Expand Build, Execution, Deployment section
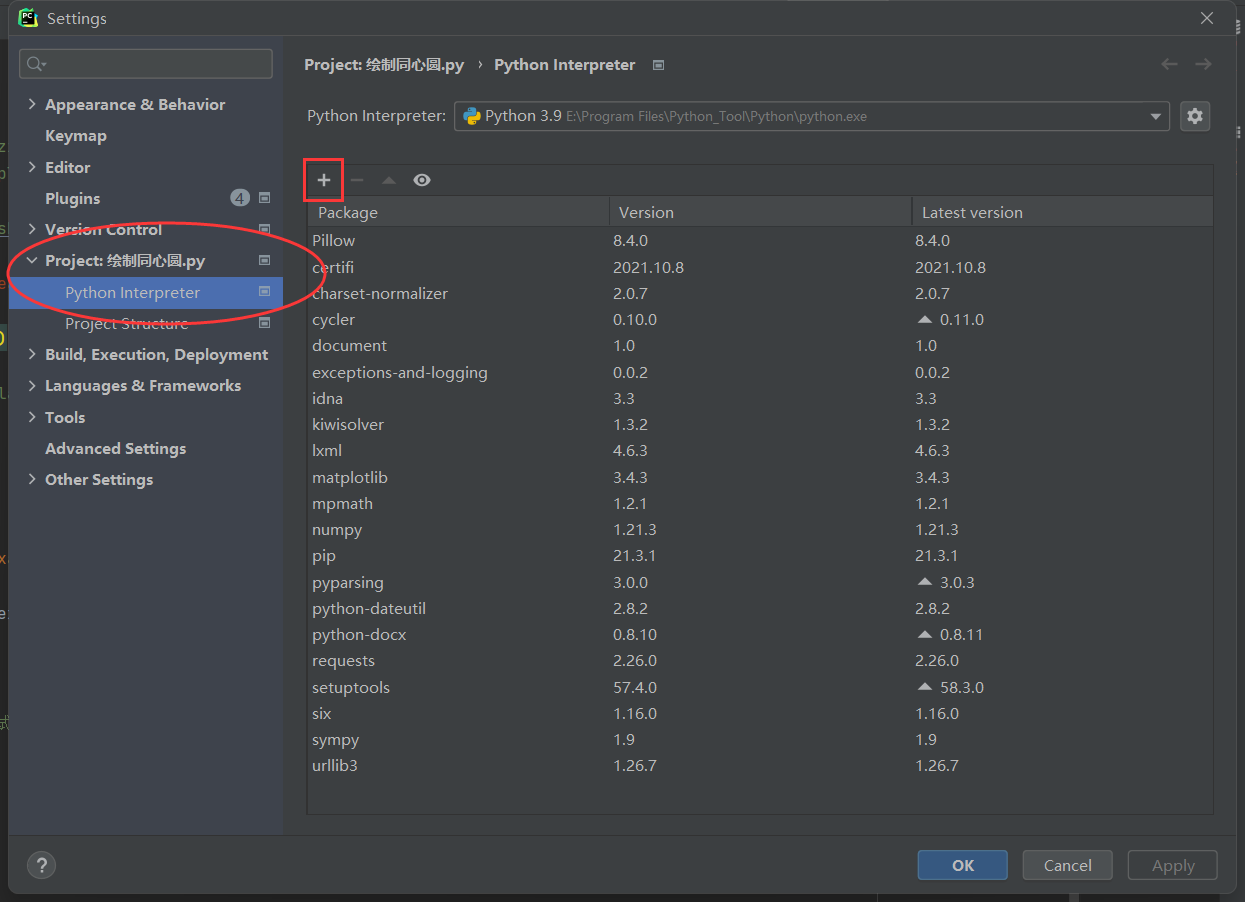The width and height of the screenshot is (1245, 902). (x=32, y=354)
